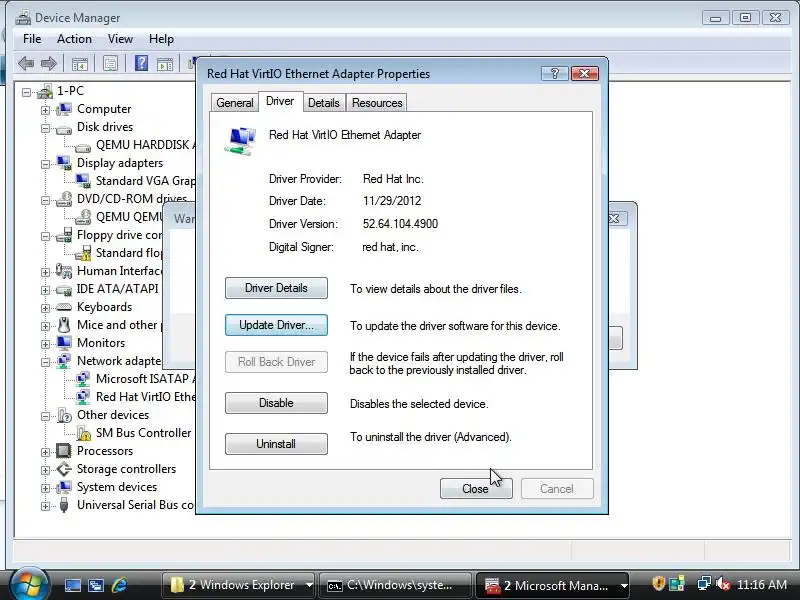The image size is (800, 600).
Task: Open the File menu
Action: pyautogui.click(x=32, y=39)
